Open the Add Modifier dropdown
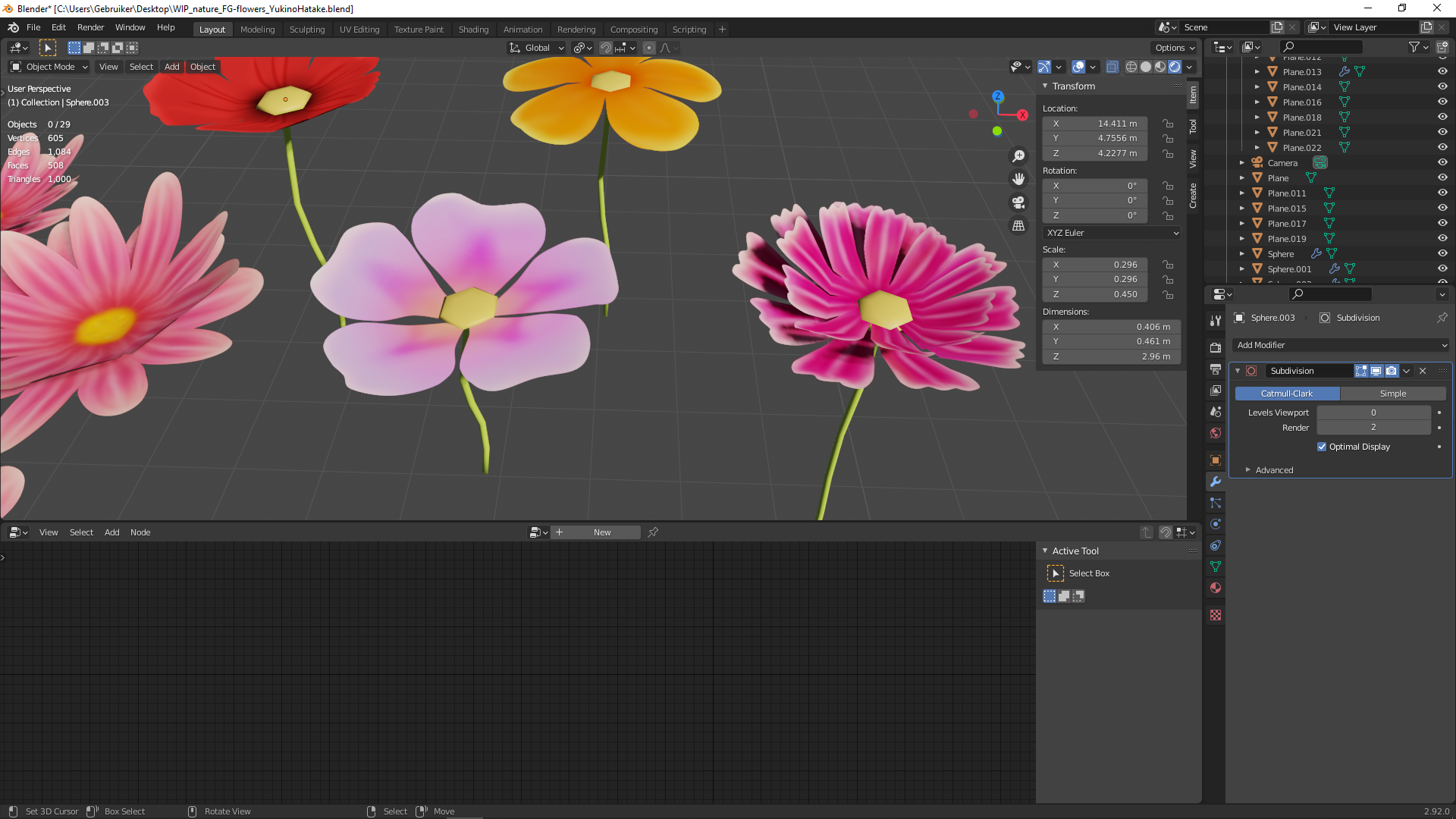The width and height of the screenshot is (1456, 819). tap(1341, 345)
